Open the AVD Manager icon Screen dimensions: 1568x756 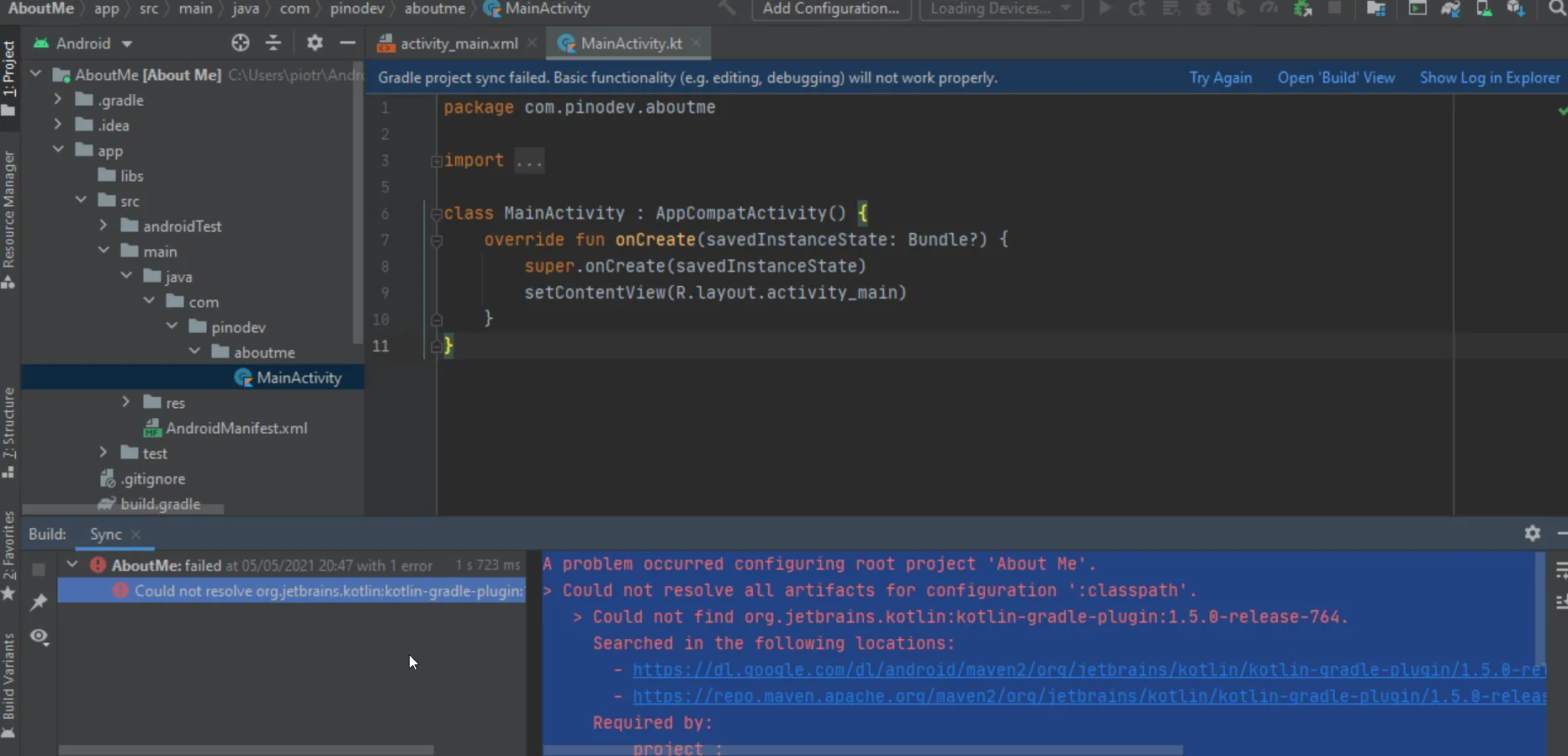click(x=1484, y=8)
